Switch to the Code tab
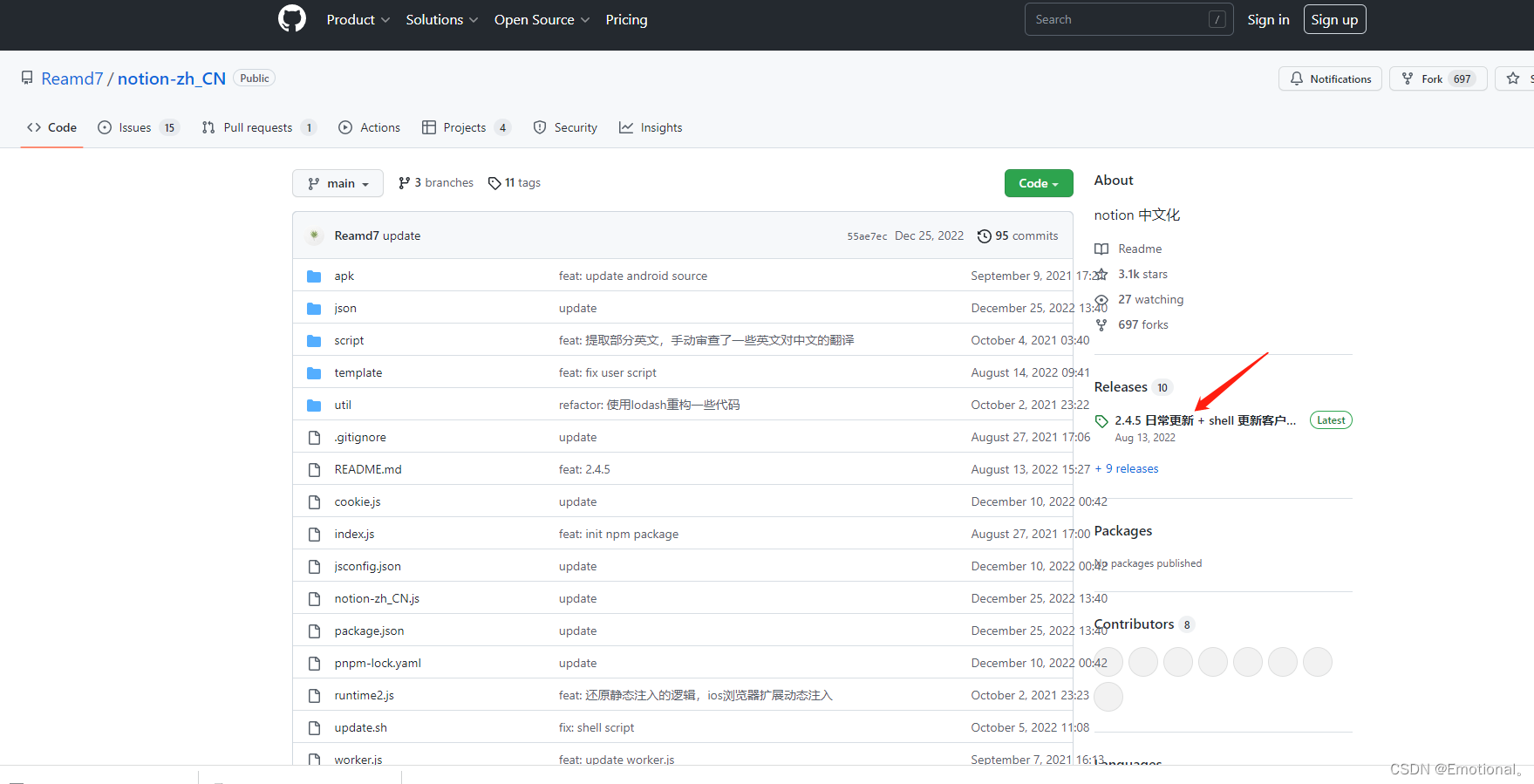 (51, 127)
